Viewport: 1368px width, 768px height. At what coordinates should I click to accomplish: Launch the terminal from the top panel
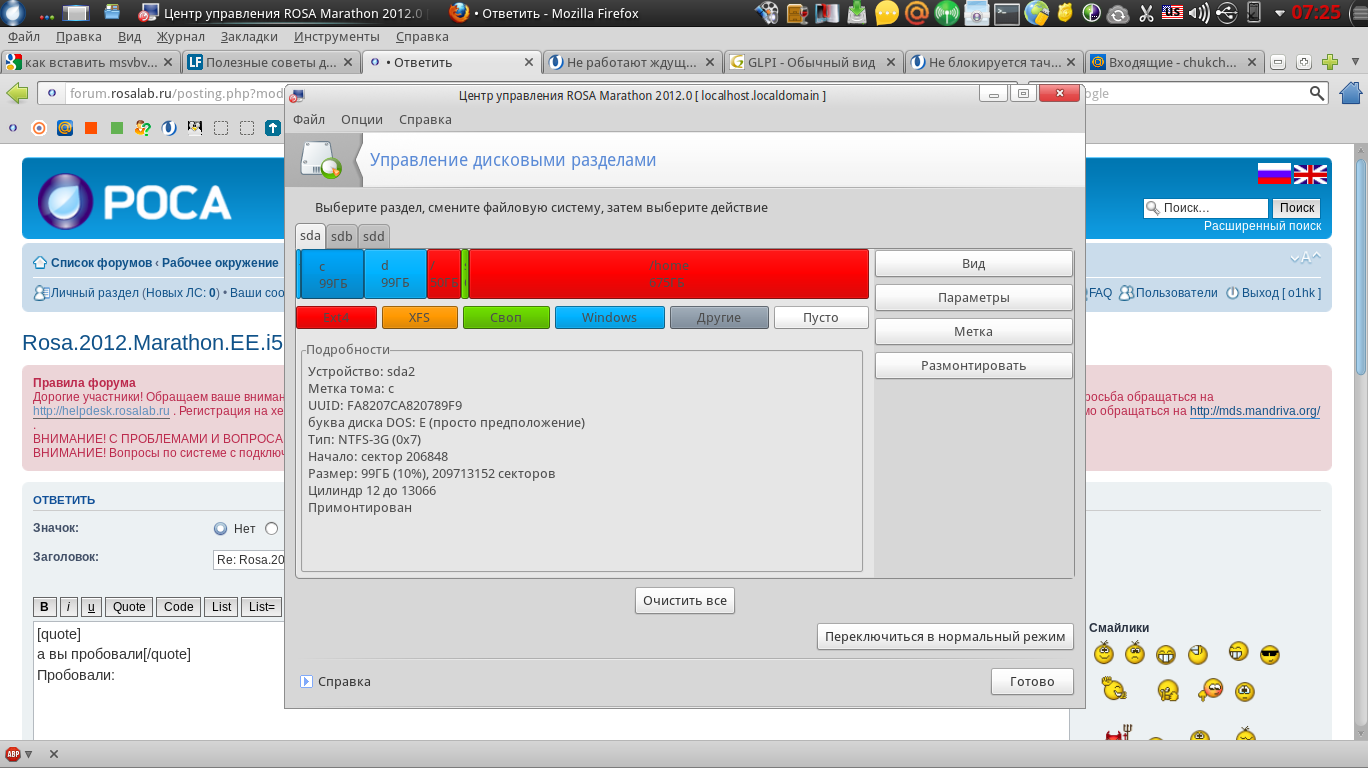pos(1007,13)
